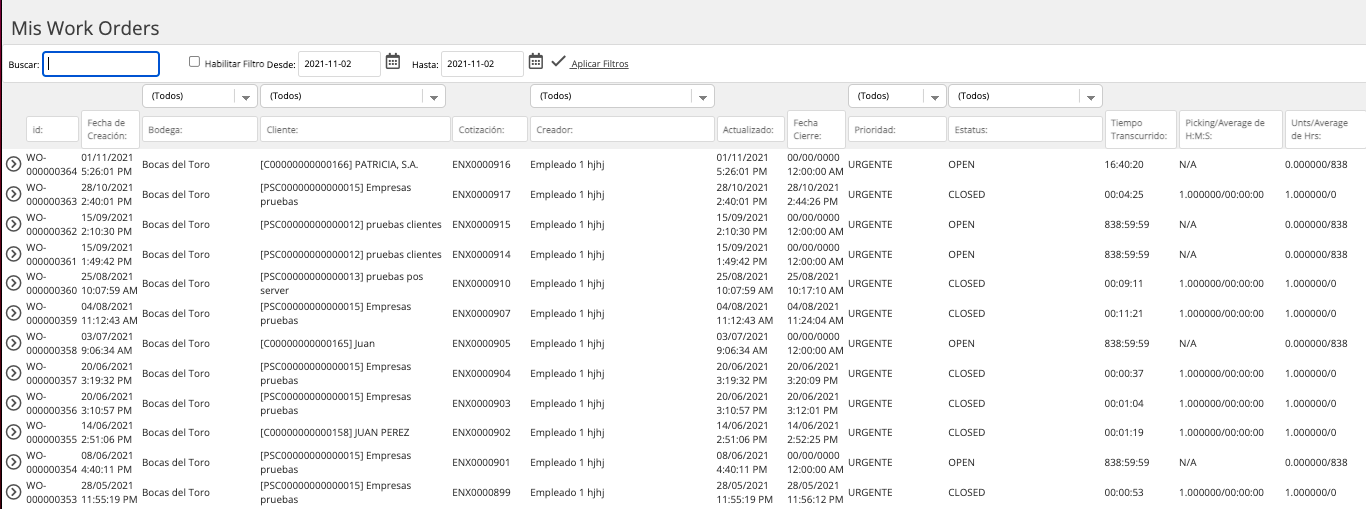1366x509 pixels.
Task: Click the Desde date input field
Action: [339, 64]
